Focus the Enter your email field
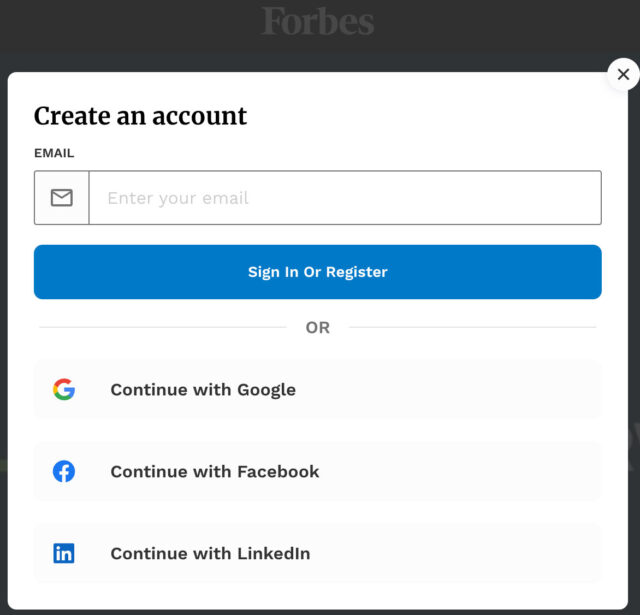This screenshot has width=640, height=615. pyautogui.click(x=345, y=198)
